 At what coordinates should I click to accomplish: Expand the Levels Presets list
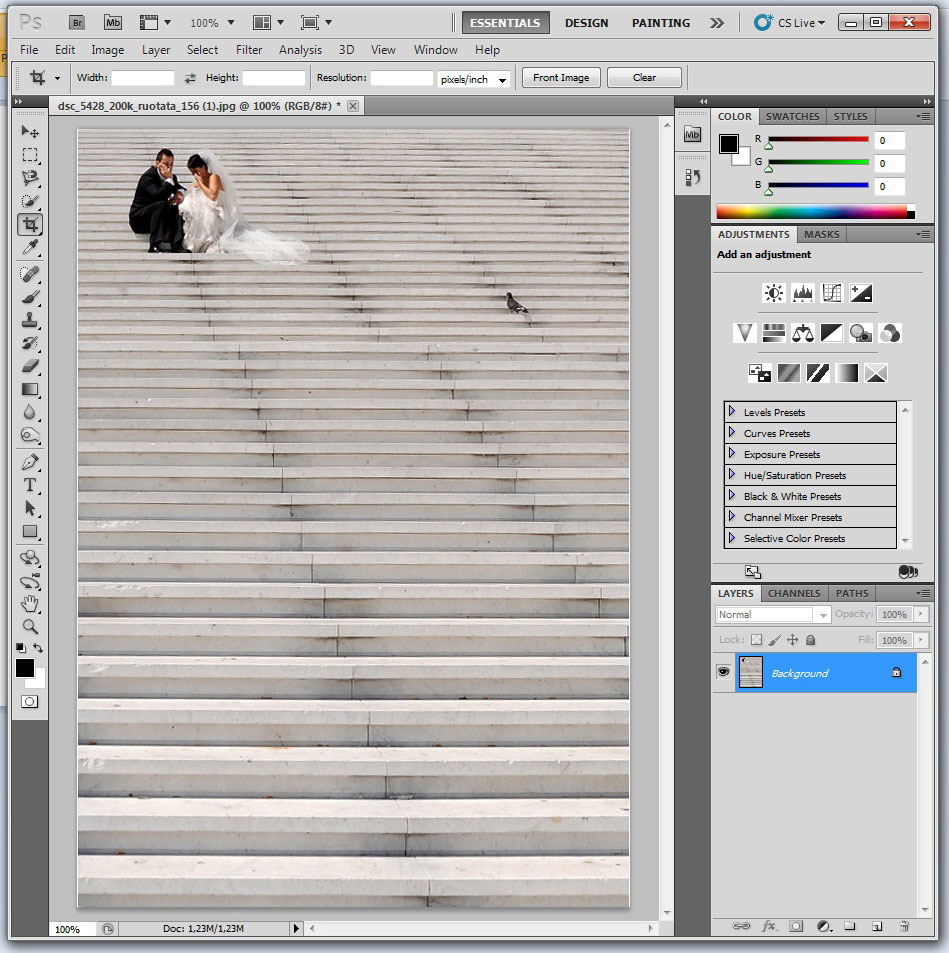(732, 412)
